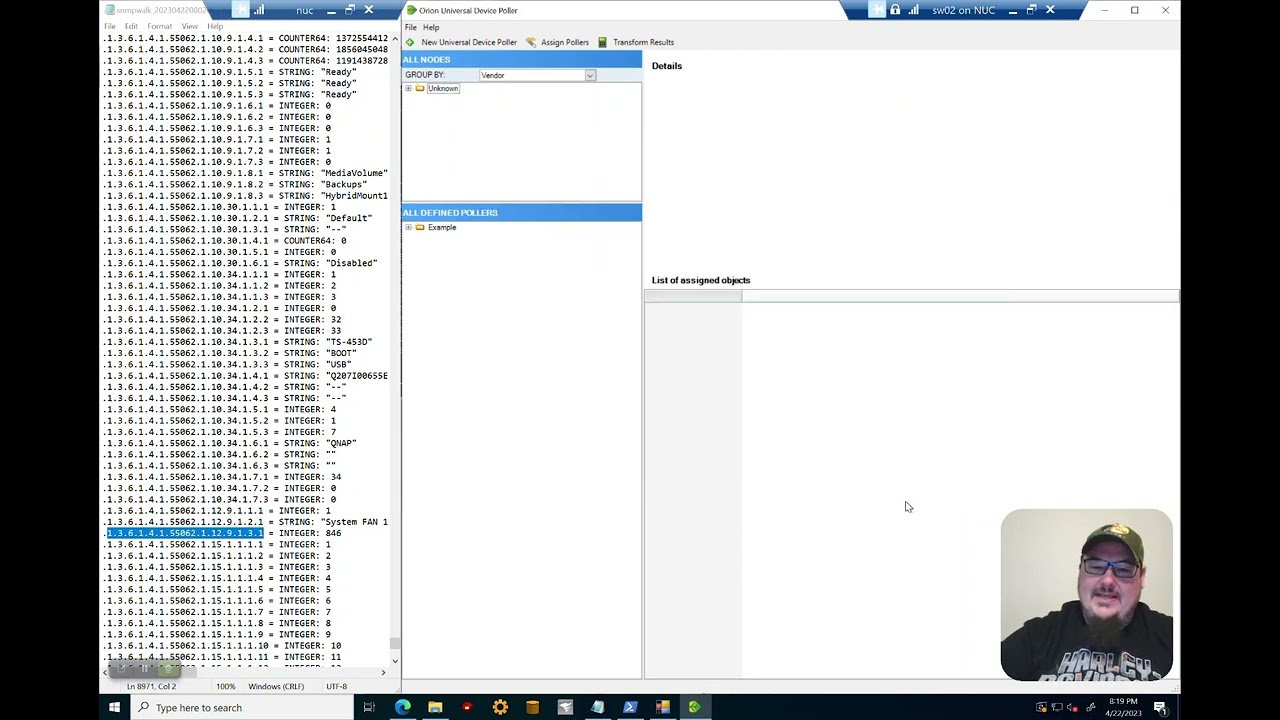Click the pin icon on the nuc connection bar
Viewport: 1280px width, 720px height.
tap(240, 10)
